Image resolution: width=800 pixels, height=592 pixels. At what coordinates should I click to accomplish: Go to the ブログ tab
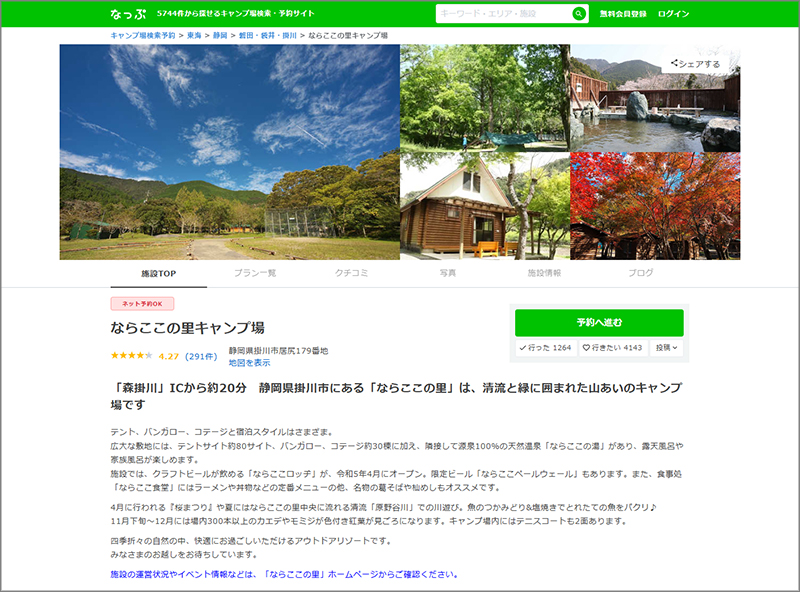click(x=641, y=273)
